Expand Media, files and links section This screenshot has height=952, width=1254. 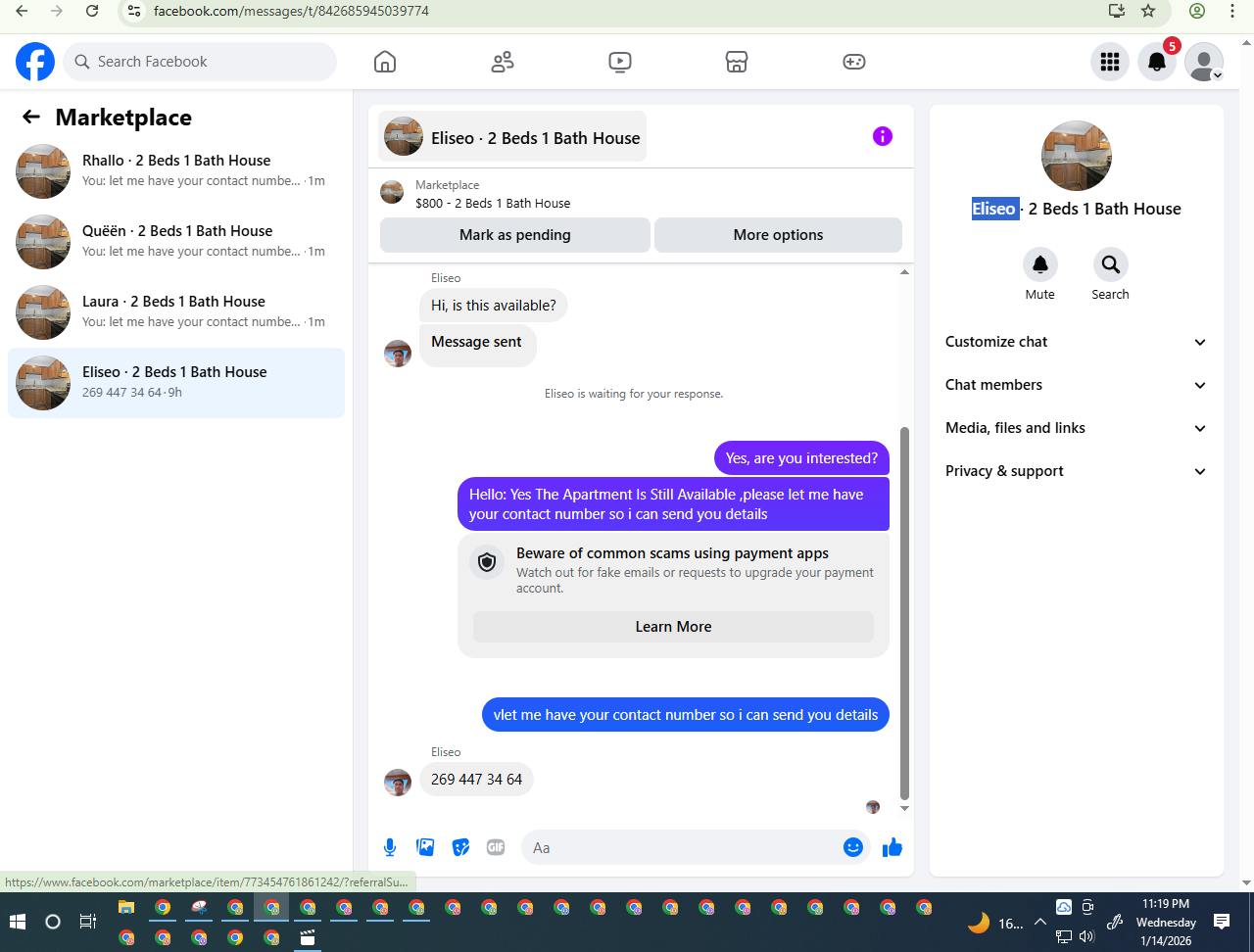(x=1076, y=428)
